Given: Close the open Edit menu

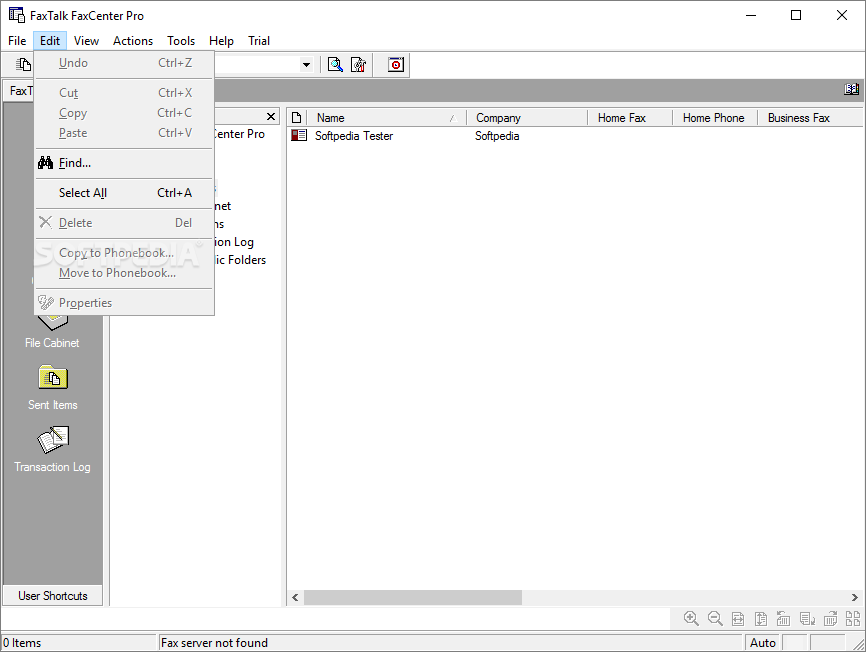Looking at the screenshot, I should click(50, 41).
